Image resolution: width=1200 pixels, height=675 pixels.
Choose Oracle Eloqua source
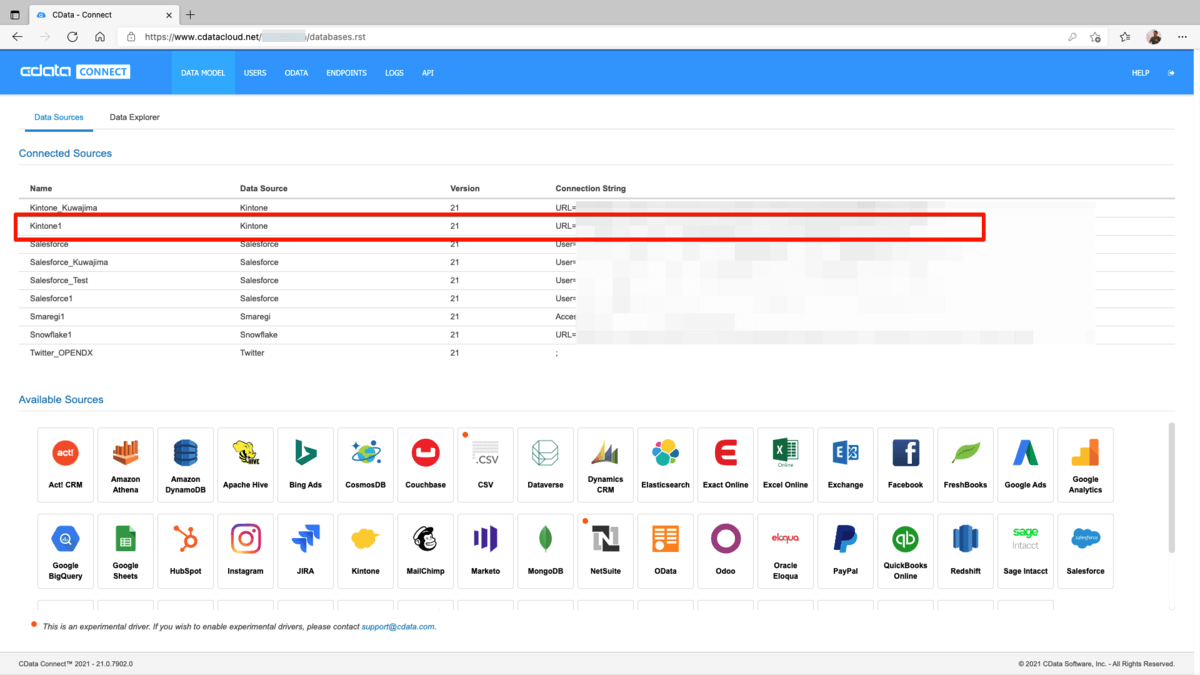point(785,551)
